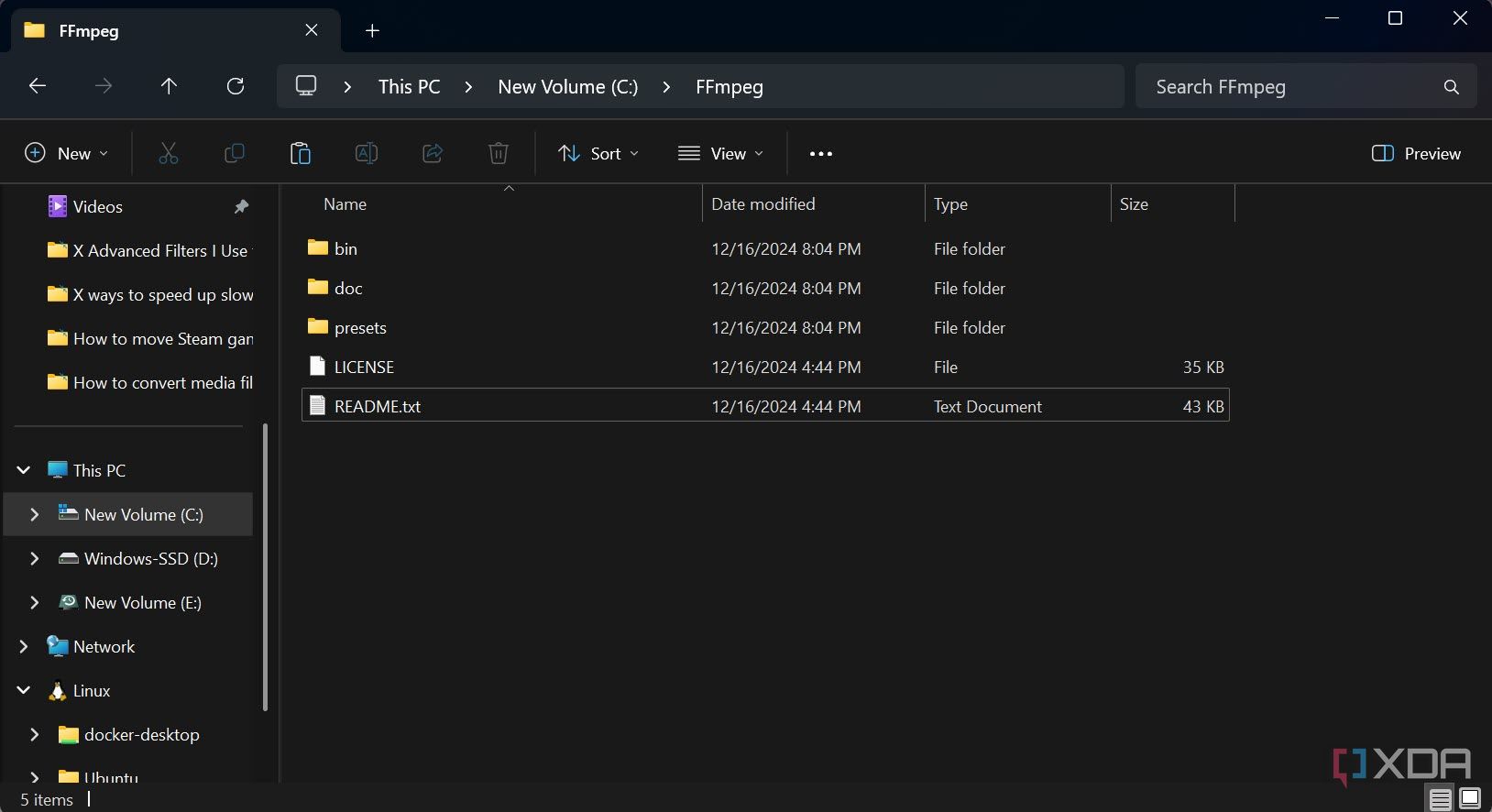Viewport: 1492px width, 812px height.
Task: Click README.txt type Text Document cell
Action: tap(987, 406)
